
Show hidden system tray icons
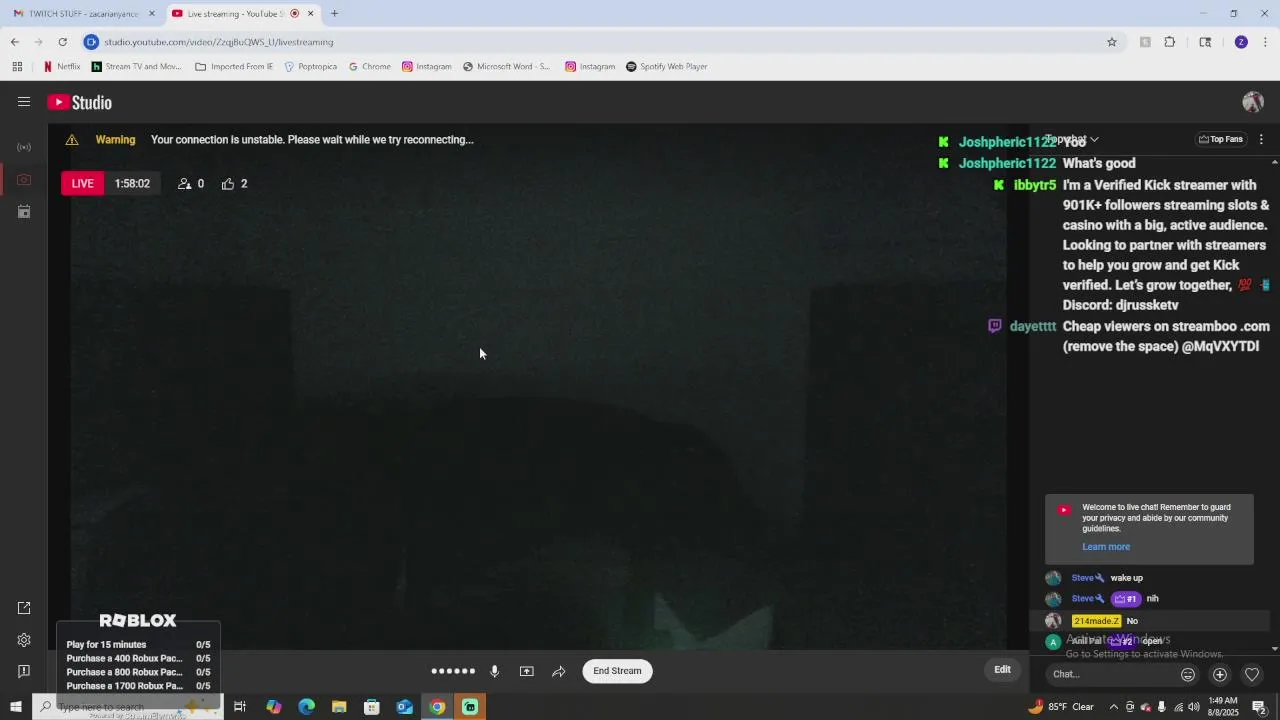1114,707
